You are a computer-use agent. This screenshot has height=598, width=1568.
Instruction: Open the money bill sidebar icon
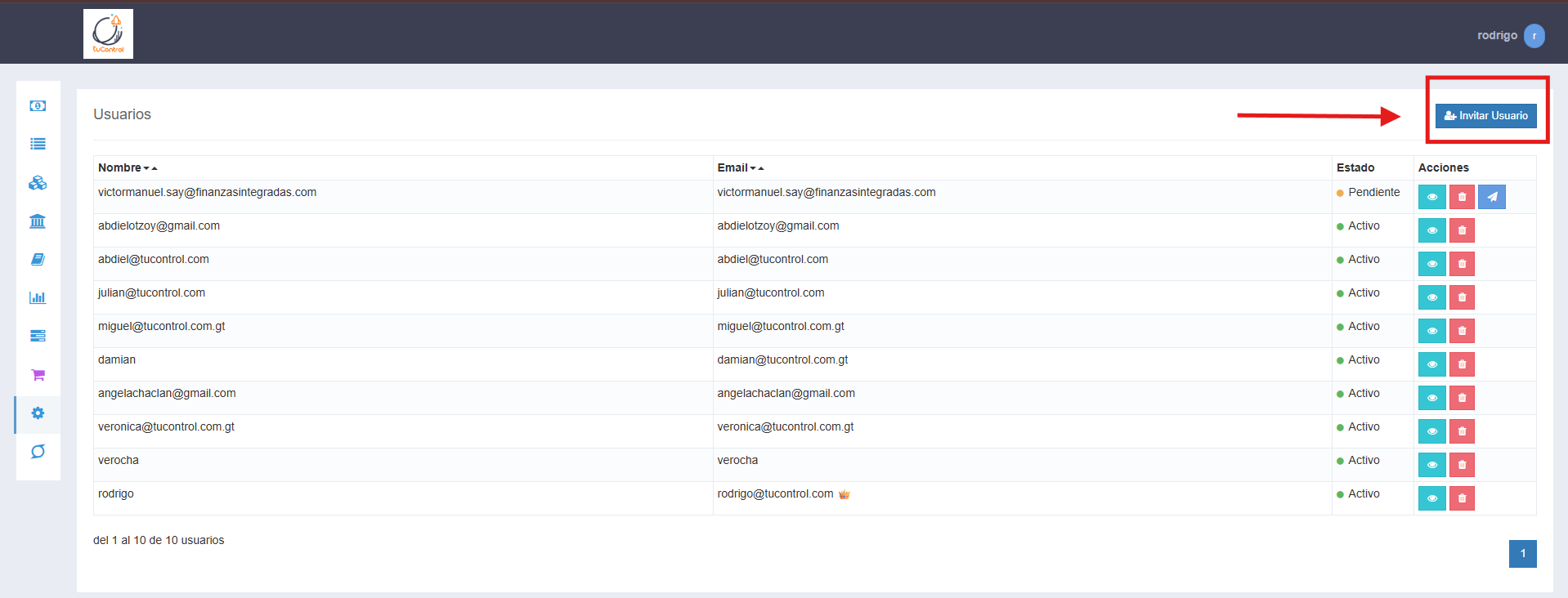point(38,106)
